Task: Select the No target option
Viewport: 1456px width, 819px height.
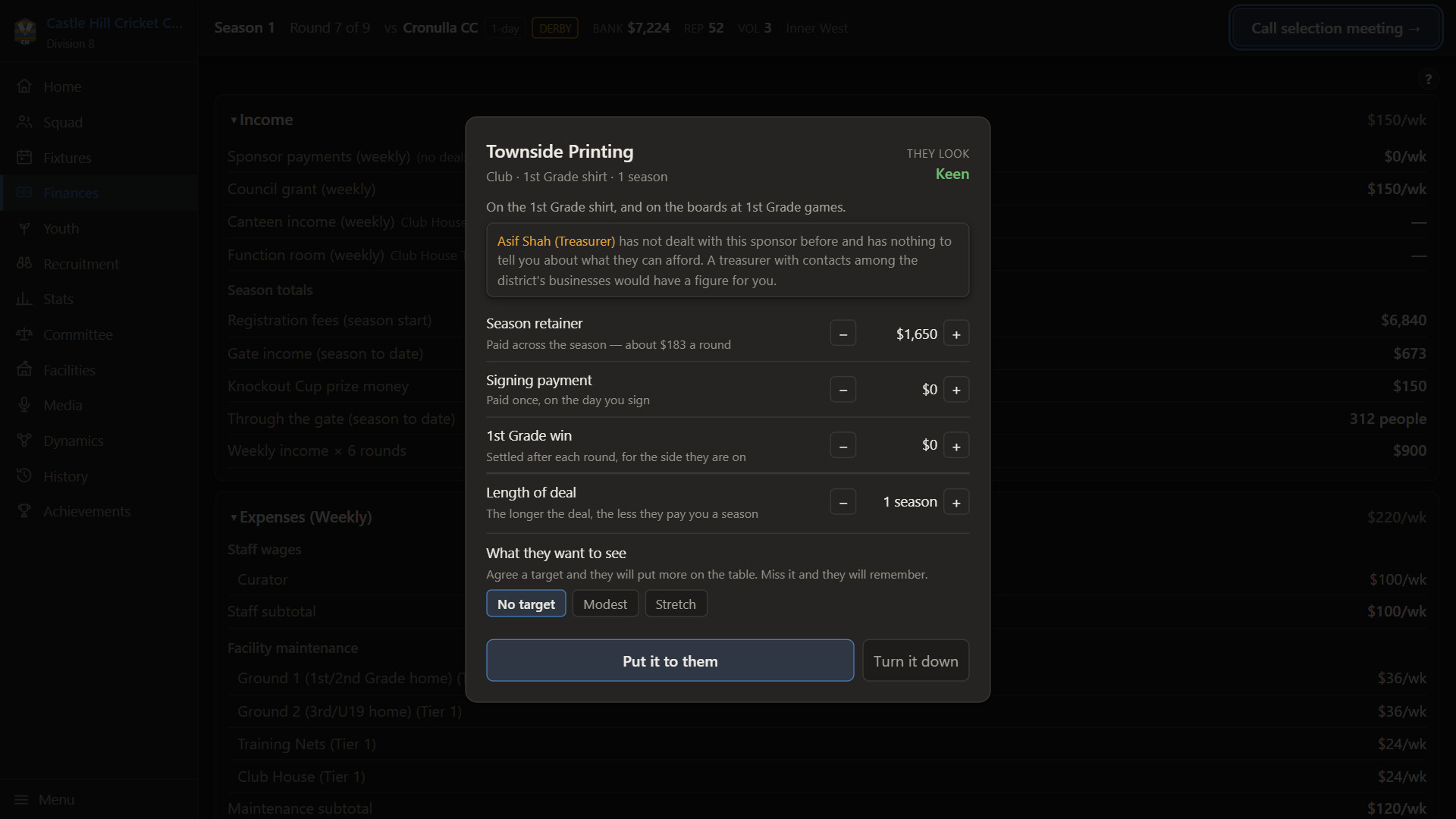Action: point(526,604)
